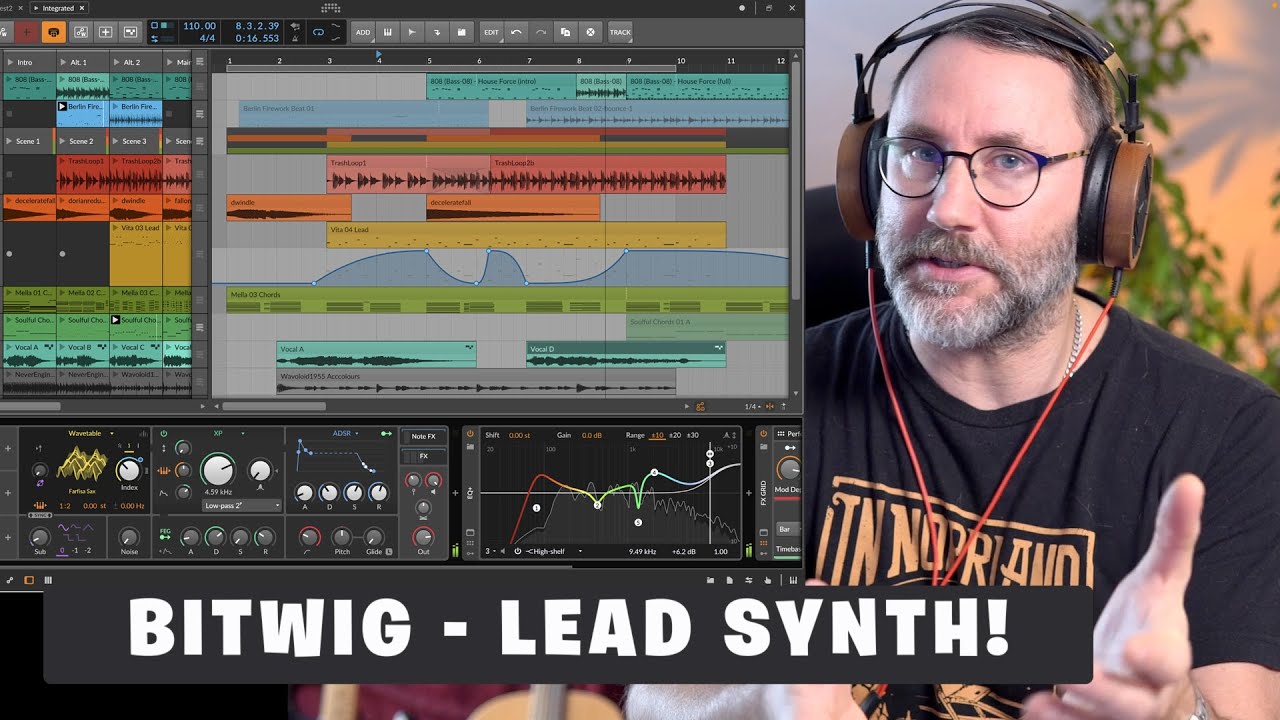Click the large filter cutoff knob 4.59 kHz
Screen dimensions: 1280x720
(x=218, y=470)
